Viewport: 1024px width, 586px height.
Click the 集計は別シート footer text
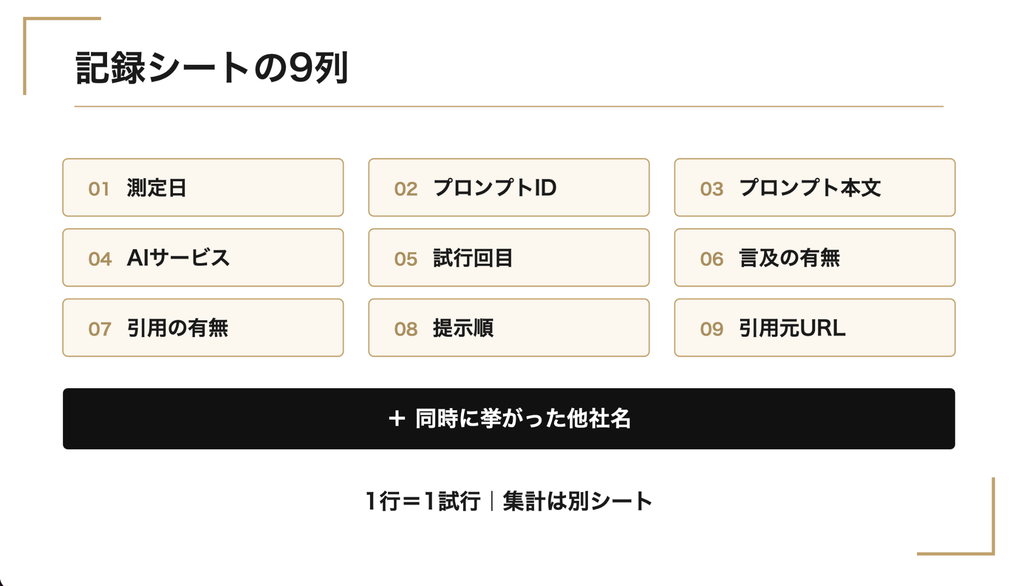coord(577,501)
